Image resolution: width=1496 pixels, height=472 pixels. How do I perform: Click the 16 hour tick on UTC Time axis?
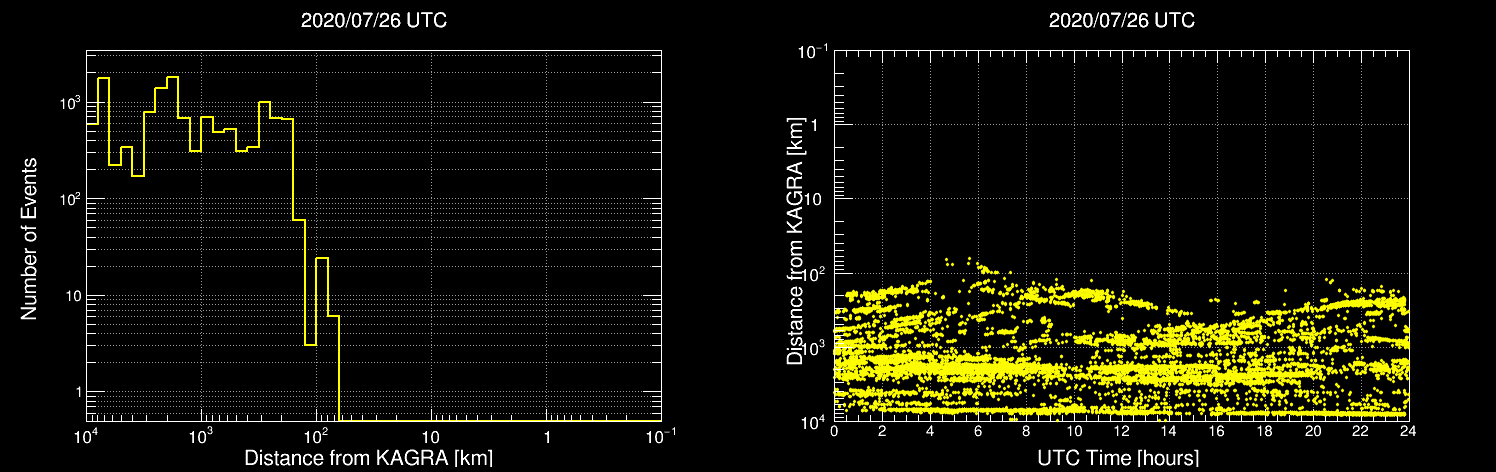[x=1218, y=431]
